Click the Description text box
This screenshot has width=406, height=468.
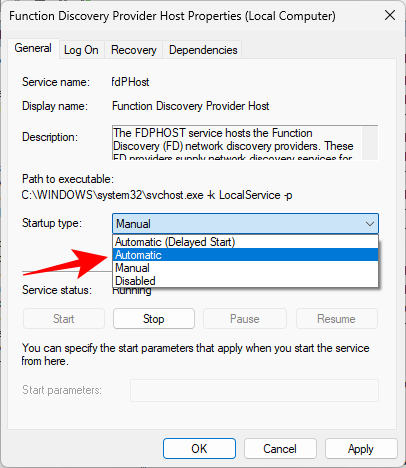pyautogui.click(x=237, y=143)
